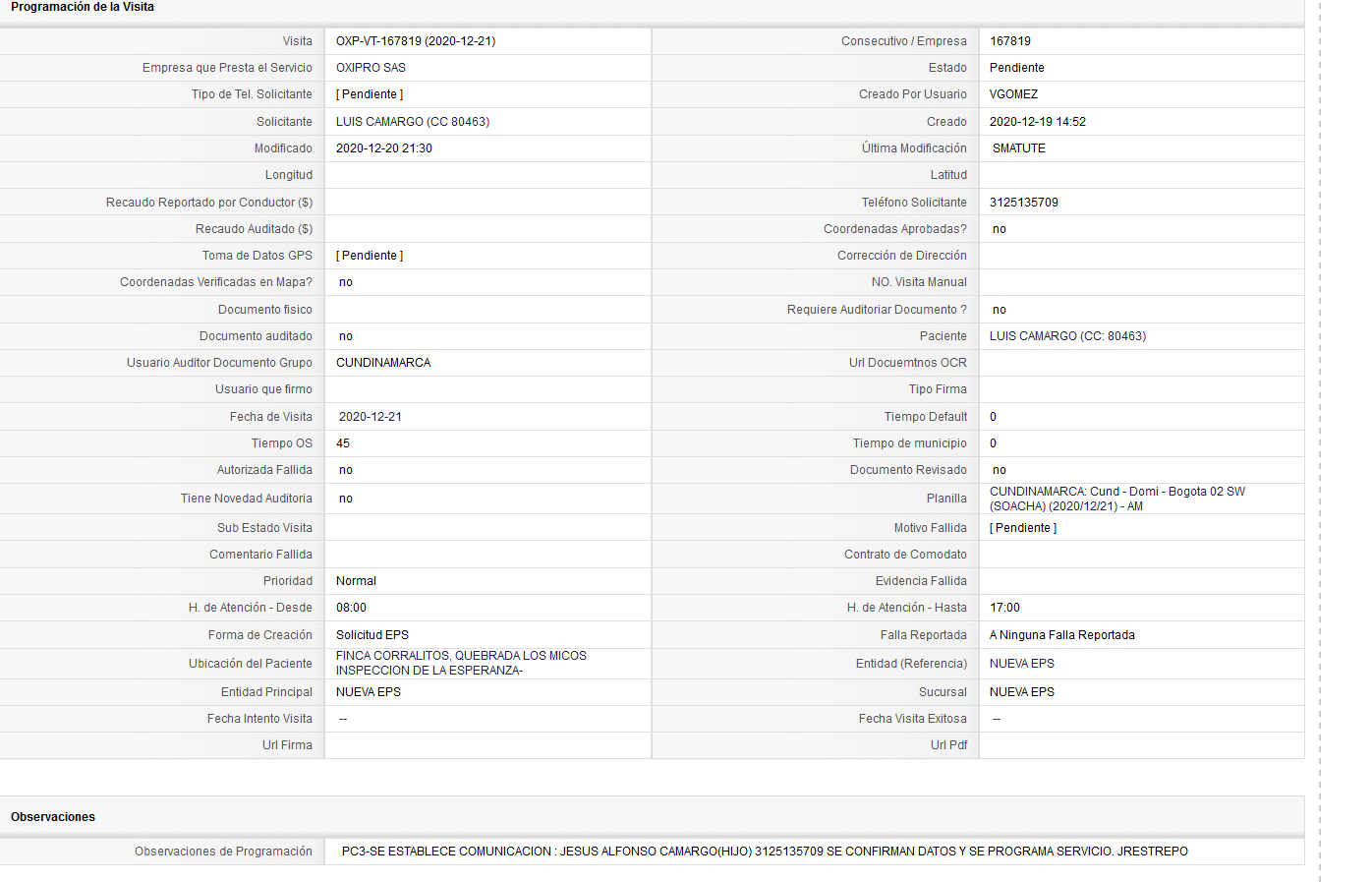Click the 'Evidencia Fallida' label
1372x882 pixels.
(921, 581)
